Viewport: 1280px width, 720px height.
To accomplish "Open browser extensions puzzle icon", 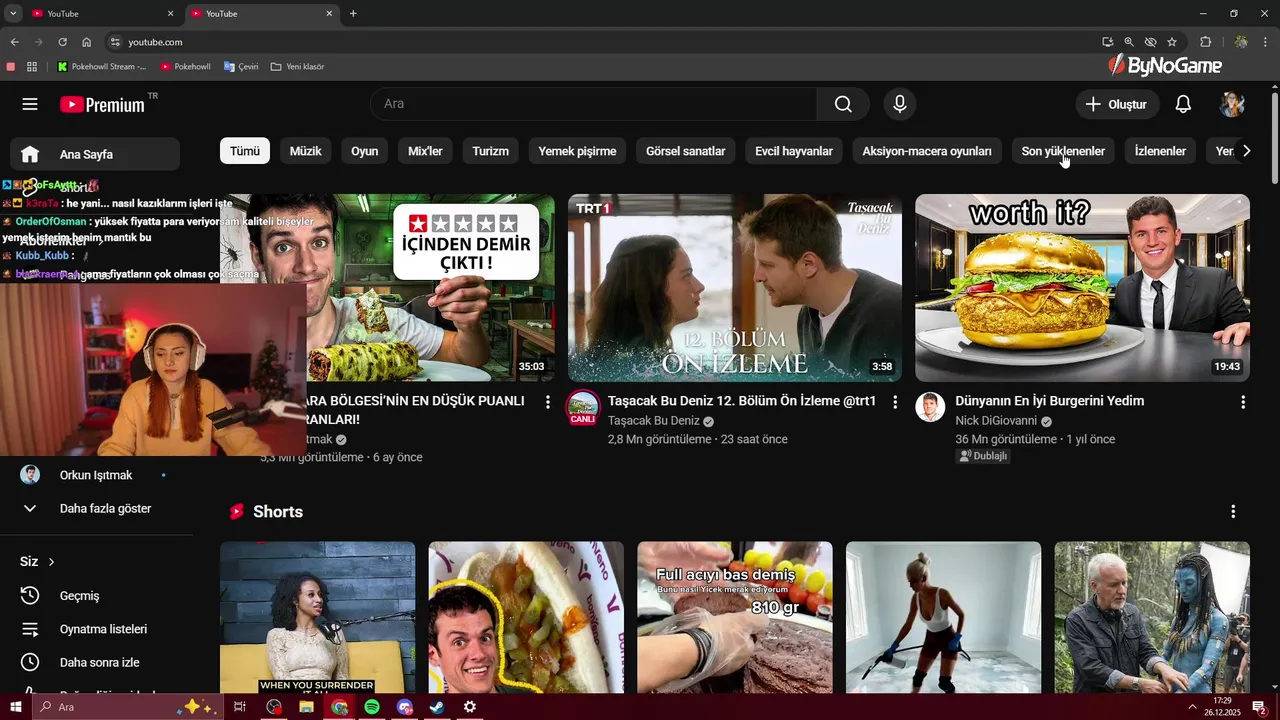I will 1205,42.
